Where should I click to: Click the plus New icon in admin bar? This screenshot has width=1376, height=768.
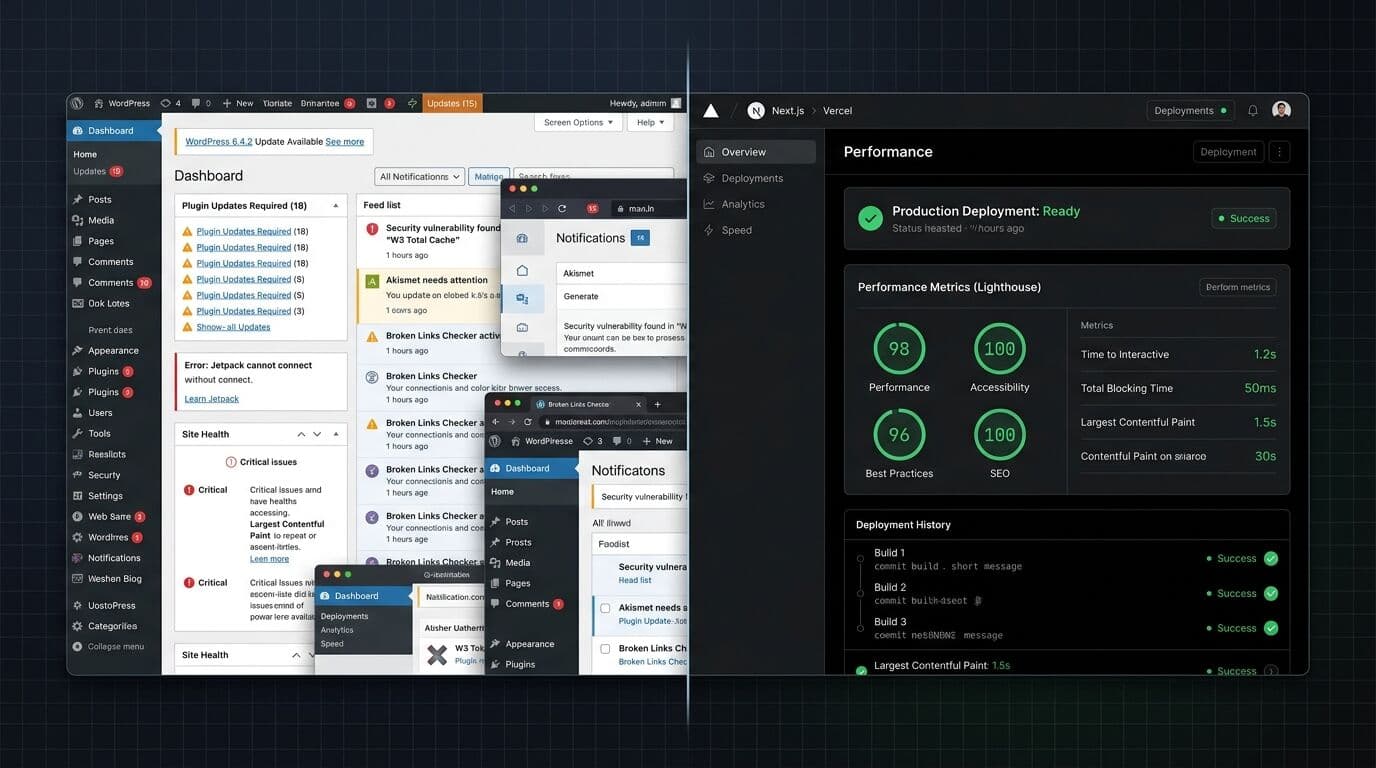pyautogui.click(x=226, y=103)
